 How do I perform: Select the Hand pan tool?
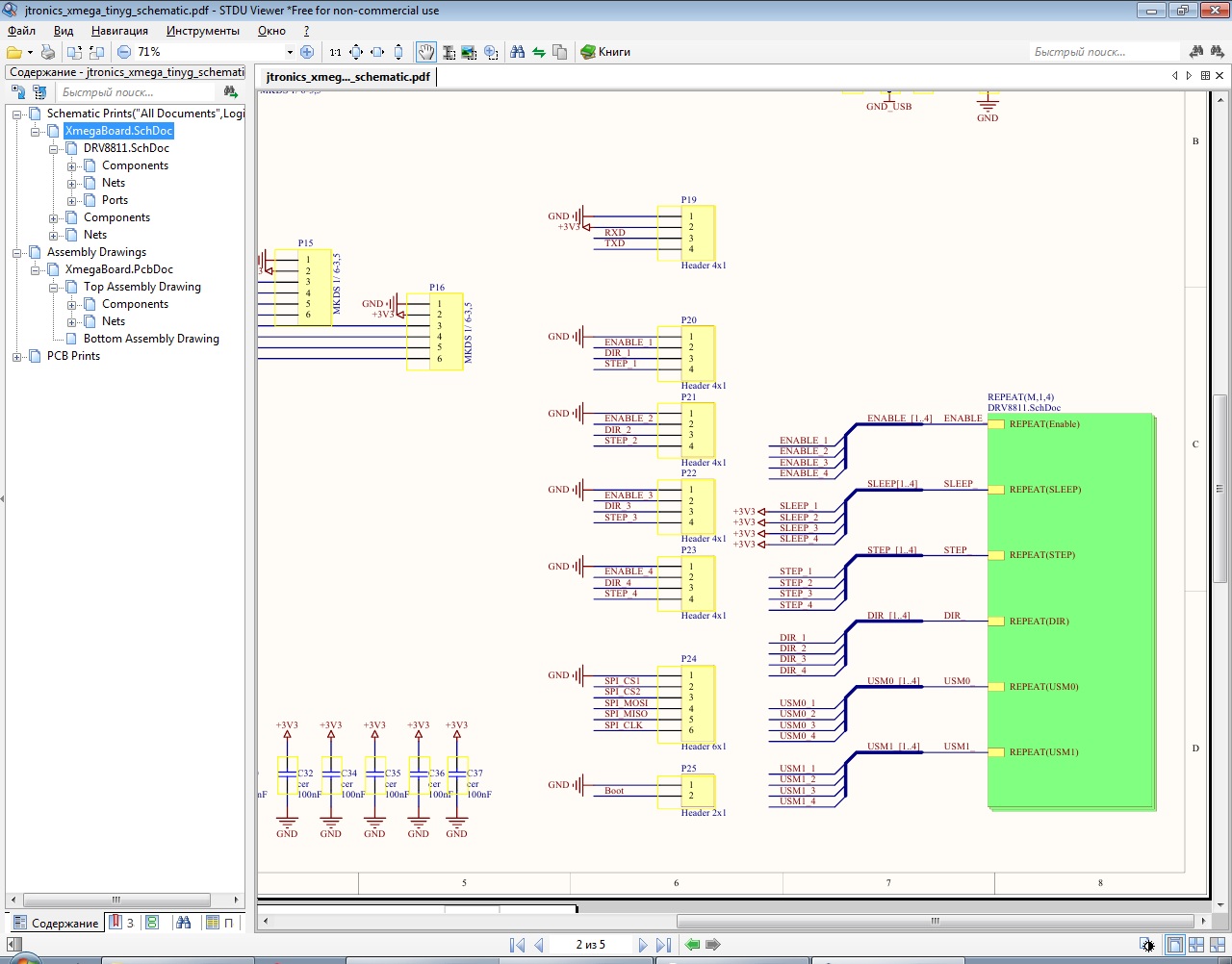(425, 52)
